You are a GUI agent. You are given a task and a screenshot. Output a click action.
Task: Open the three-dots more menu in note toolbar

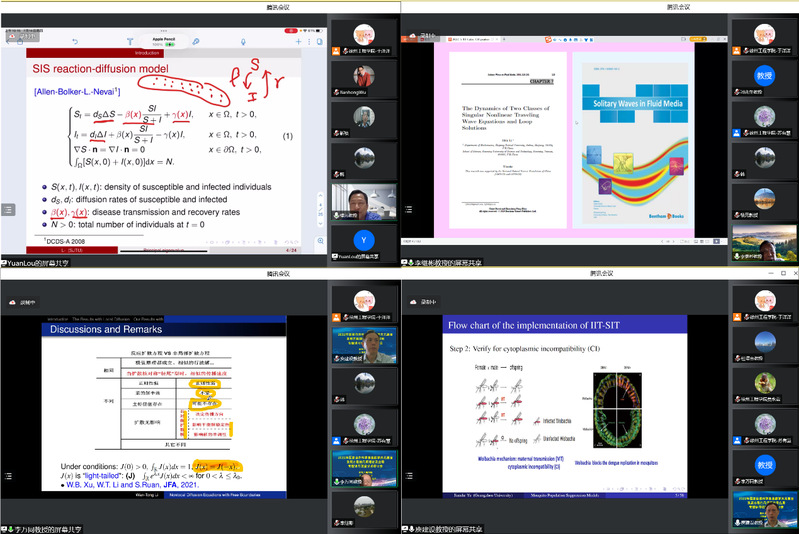(311, 41)
